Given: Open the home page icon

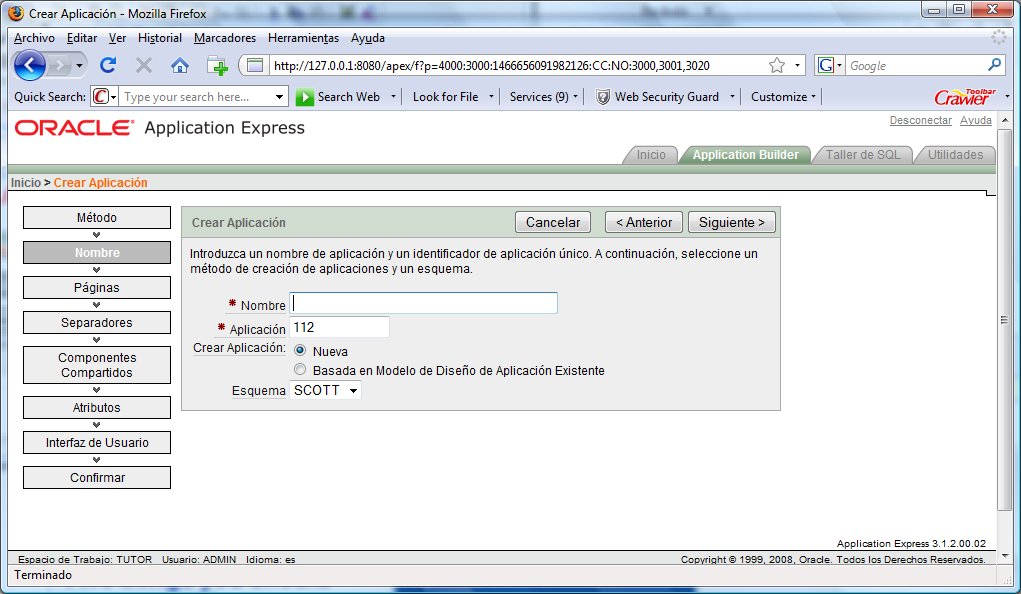Looking at the screenshot, I should [x=180, y=65].
